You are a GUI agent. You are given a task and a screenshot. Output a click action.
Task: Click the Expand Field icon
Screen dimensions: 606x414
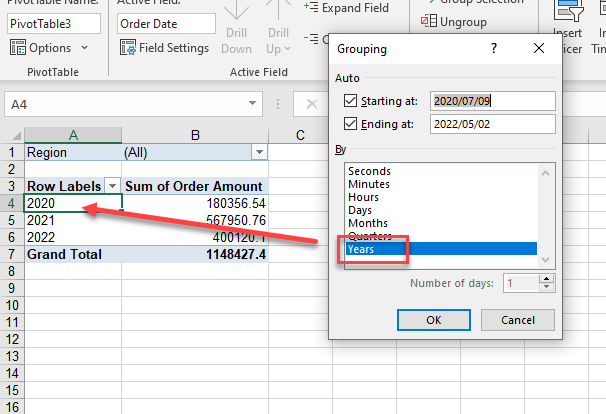coord(310,8)
